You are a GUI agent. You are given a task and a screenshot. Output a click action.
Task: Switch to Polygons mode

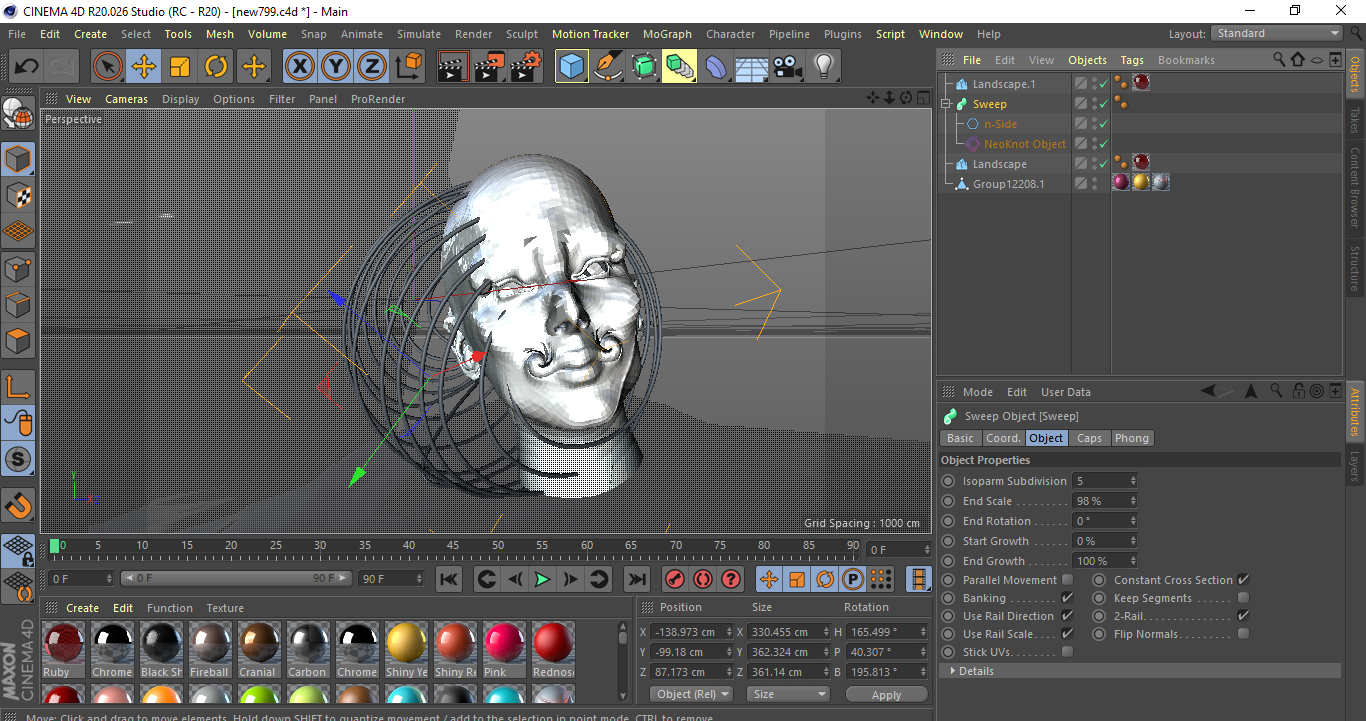18,341
